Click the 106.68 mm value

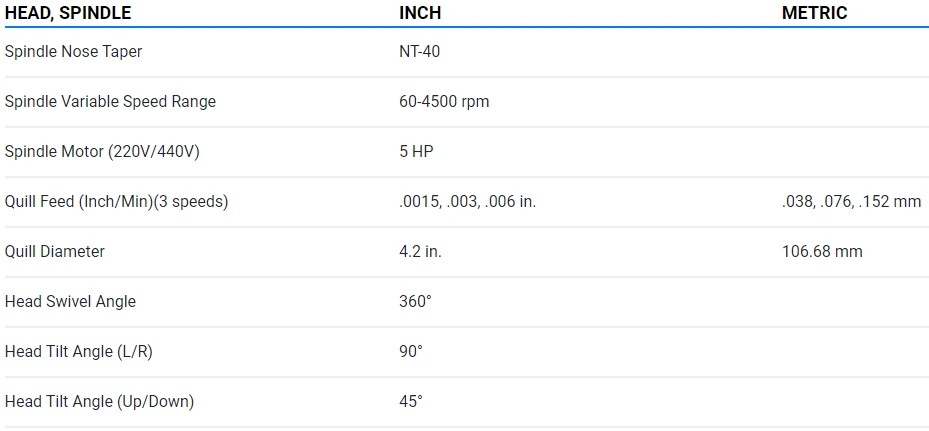(822, 251)
